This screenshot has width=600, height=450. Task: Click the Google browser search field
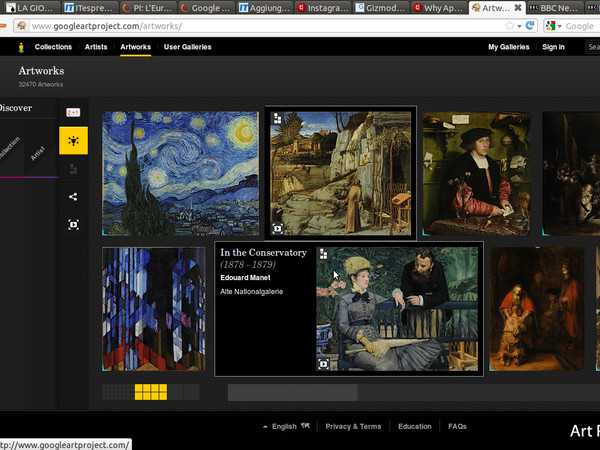582,26
